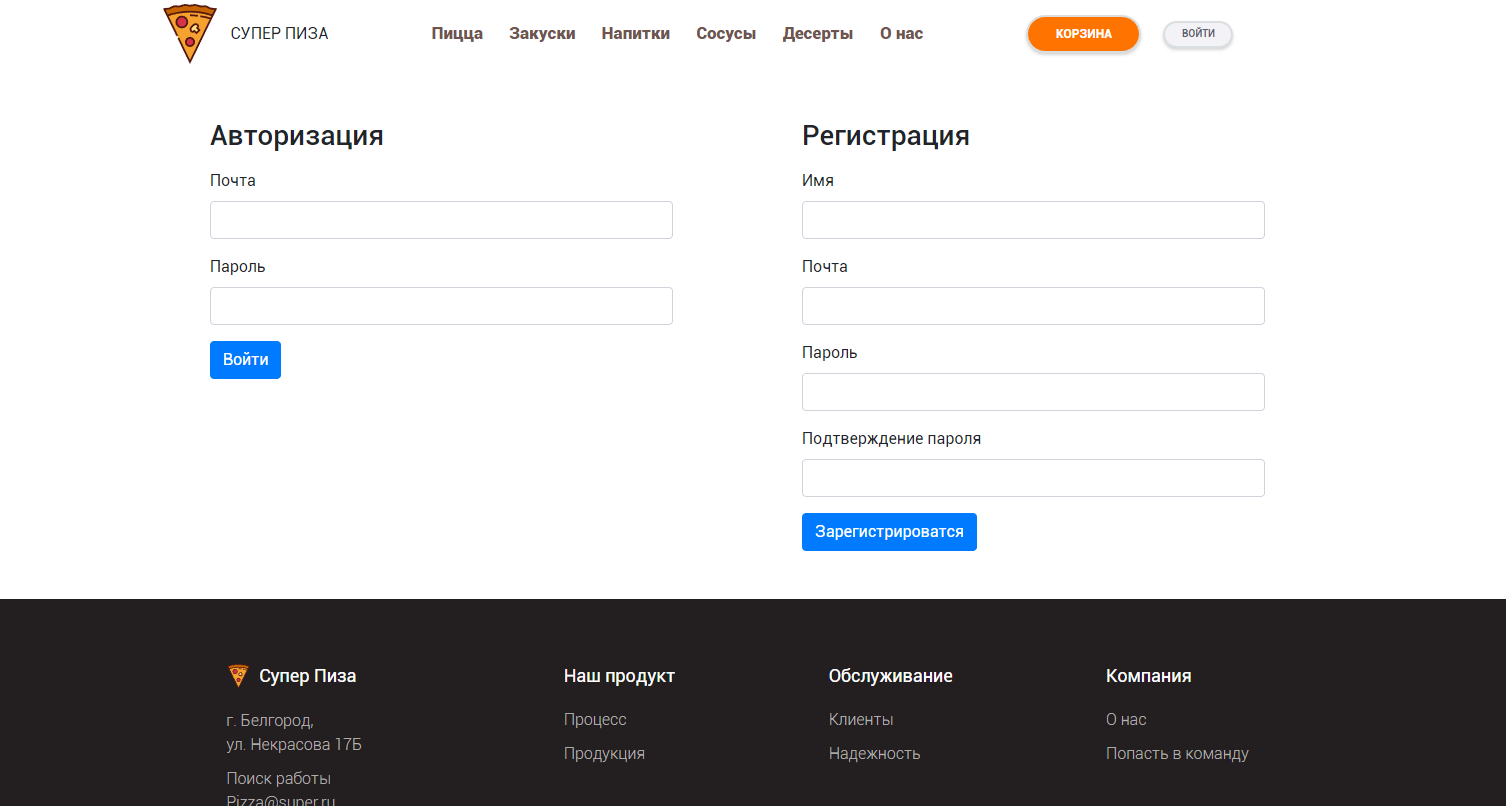This screenshot has height=806, width=1506.
Task: Click ВОЙТИ in the top-right corner
Action: click(1197, 33)
